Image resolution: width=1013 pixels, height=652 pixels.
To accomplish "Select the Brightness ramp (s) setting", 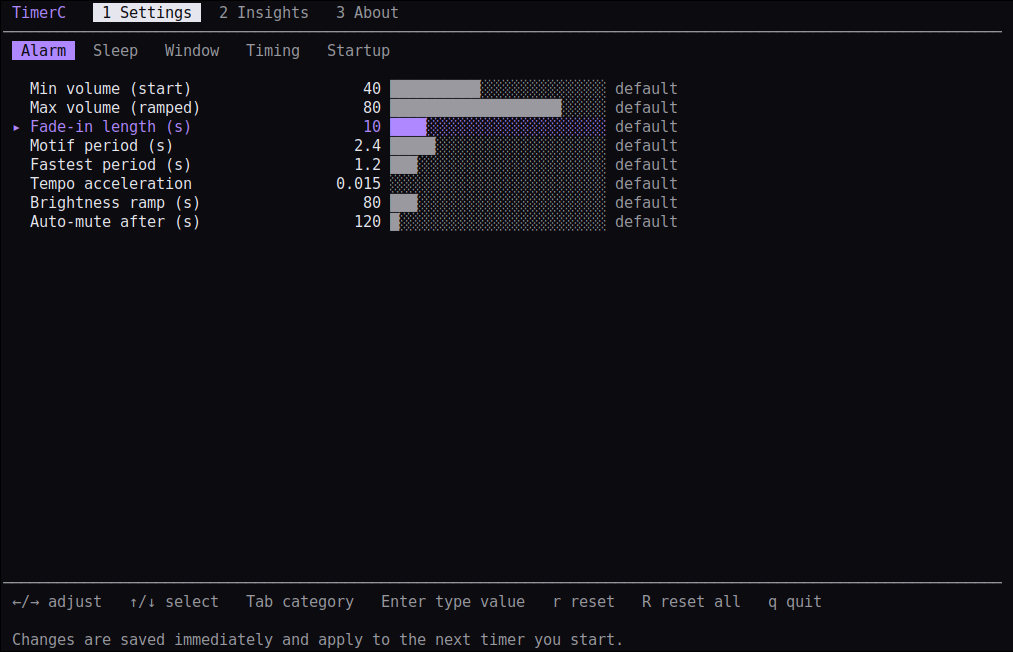I will [115, 203].
